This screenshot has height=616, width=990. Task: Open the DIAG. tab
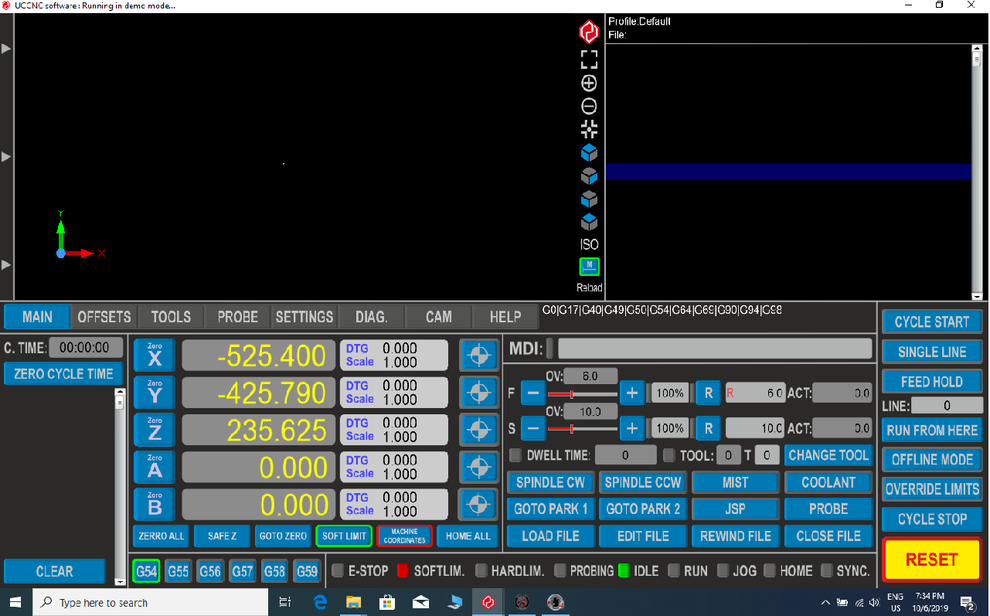tap(371, 317)
